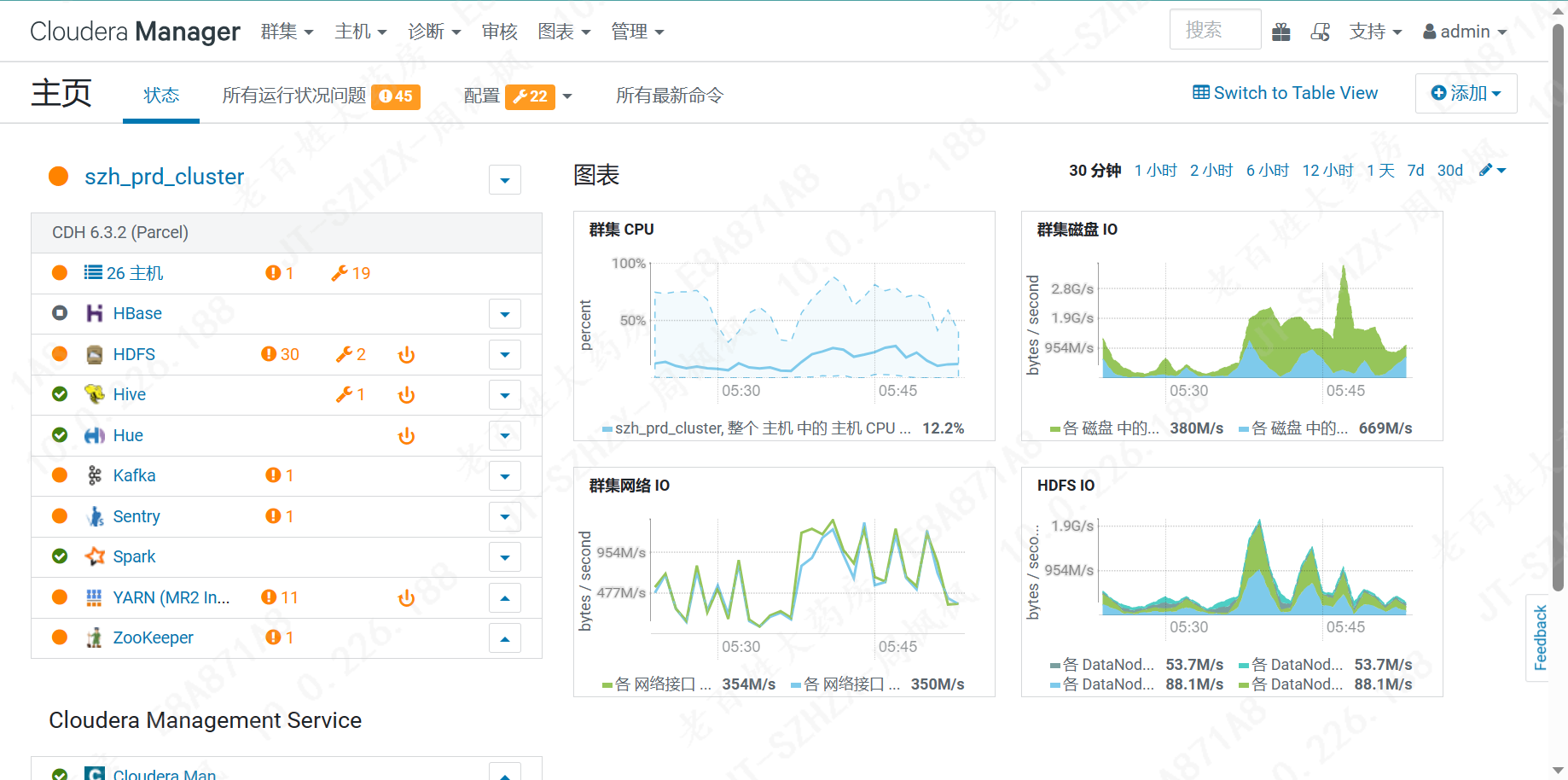Open hosts configuration wrench issues 19
1568x780 pixels.
(351, 273)
